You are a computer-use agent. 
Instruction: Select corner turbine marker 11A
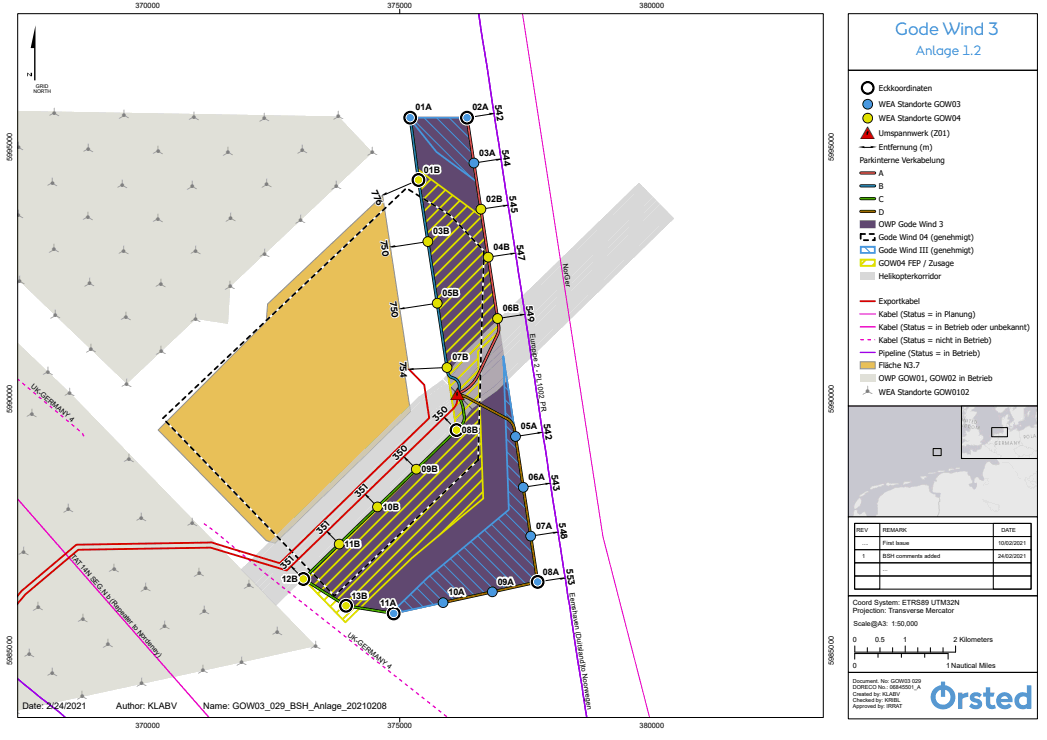[393, 612]
